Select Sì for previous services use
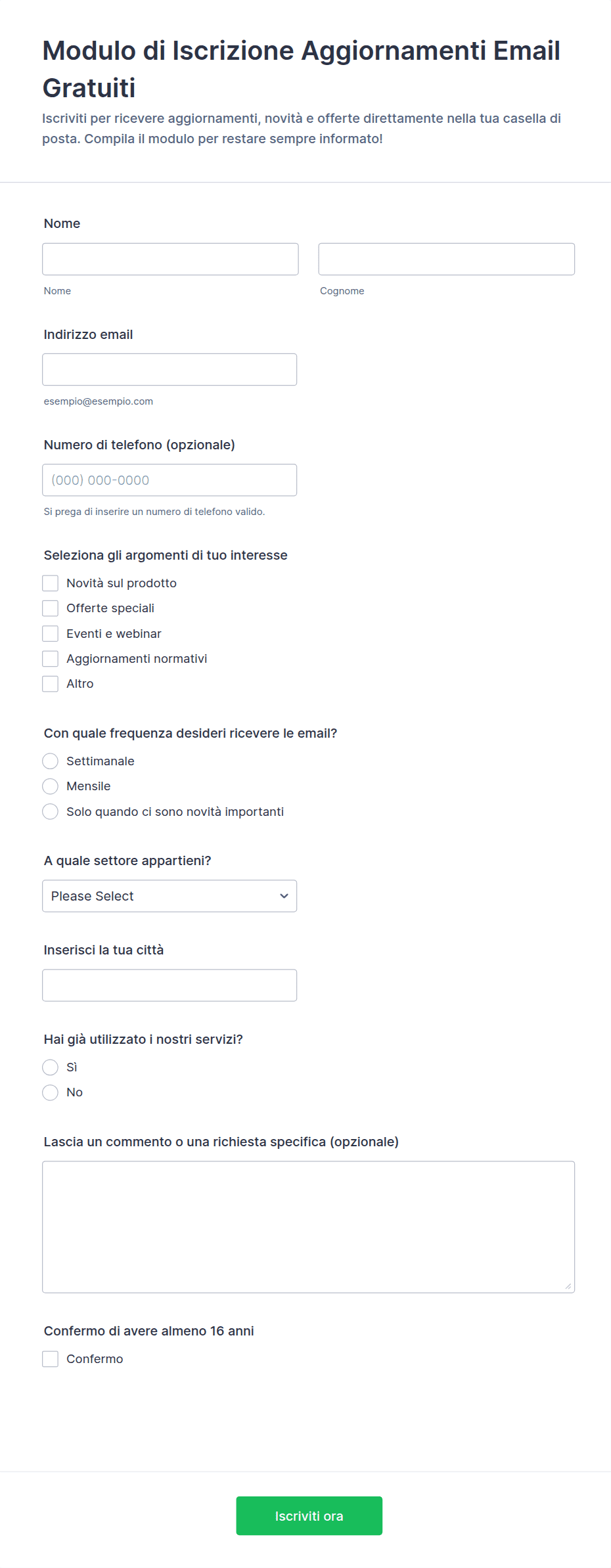 coord(51,1067)
